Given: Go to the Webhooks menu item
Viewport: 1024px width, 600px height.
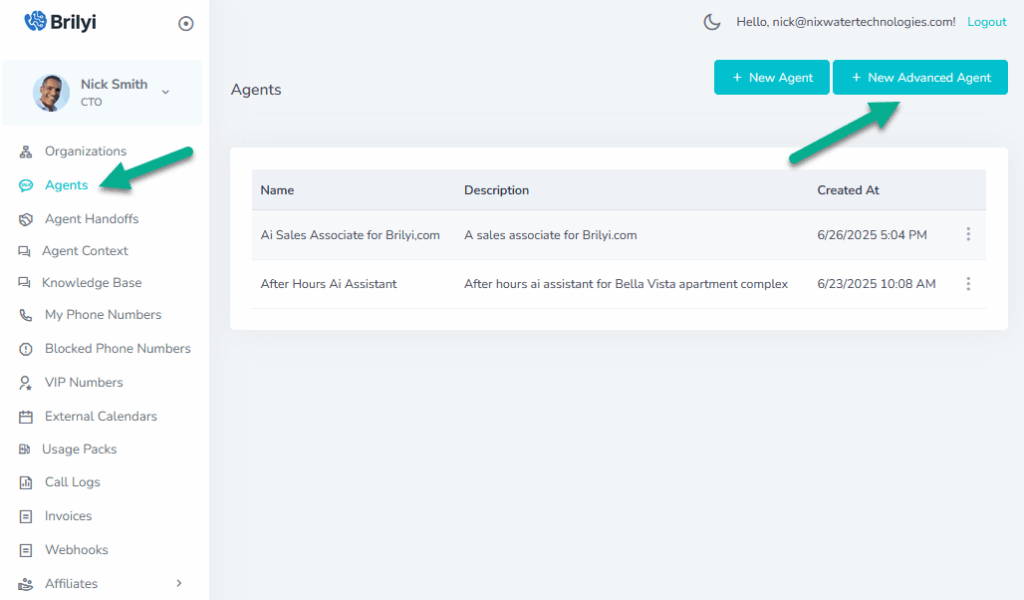Looking at the screenshot, I should 76,550.
